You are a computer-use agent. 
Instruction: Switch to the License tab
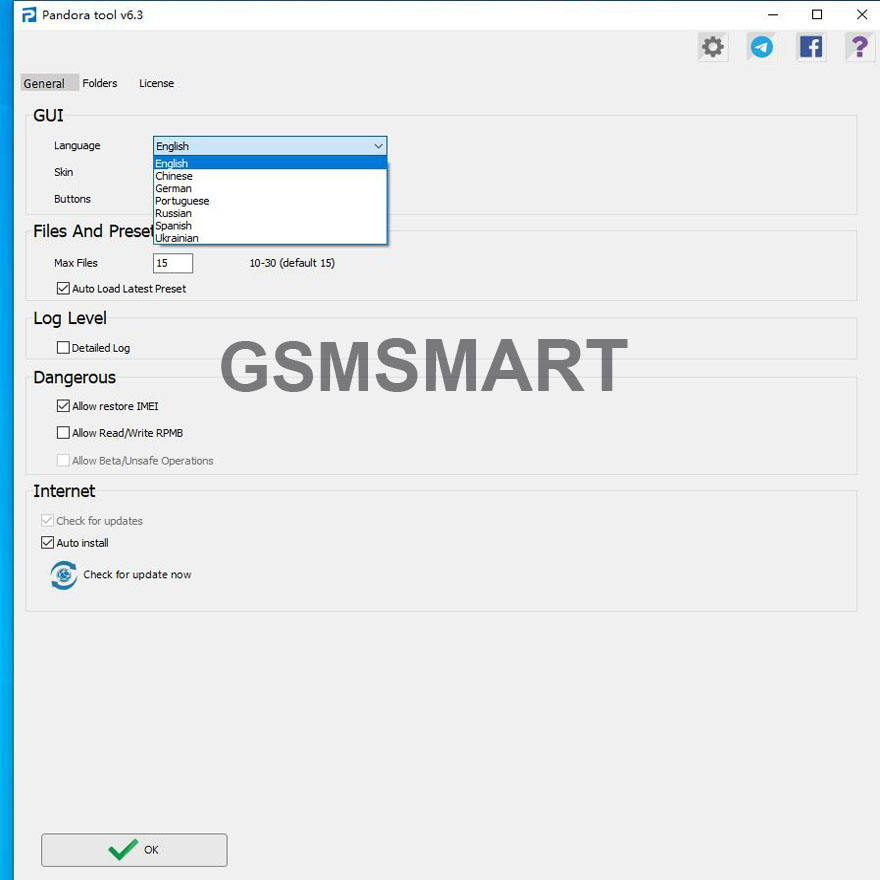pos(157,83)
